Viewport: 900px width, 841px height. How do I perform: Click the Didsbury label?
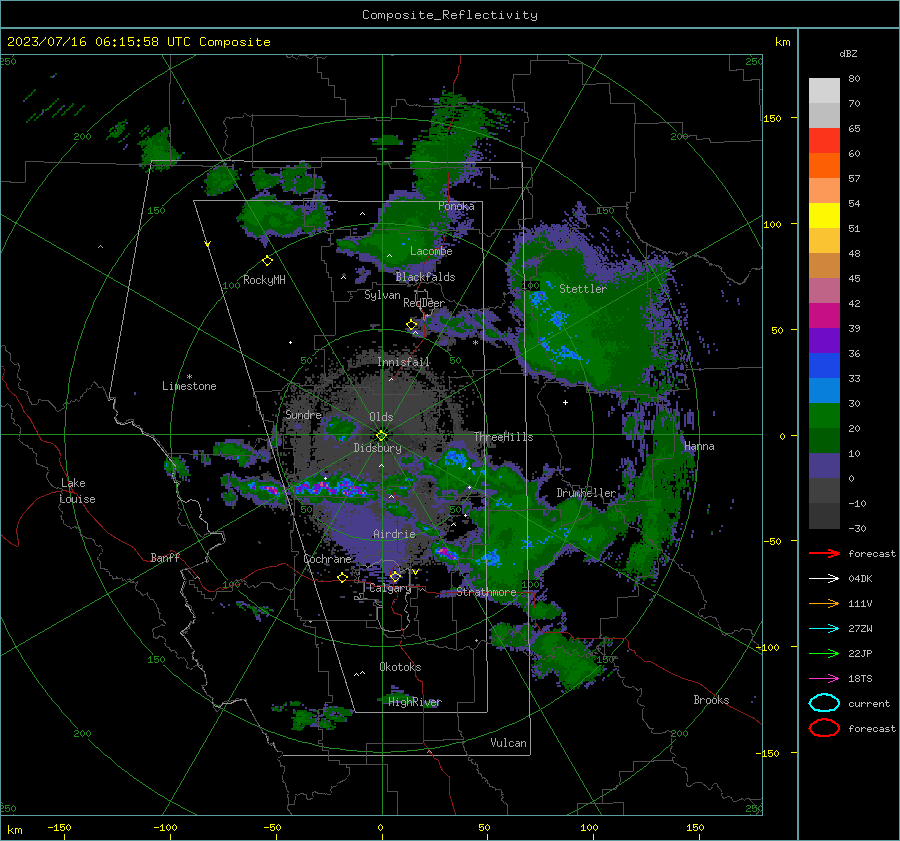pyautogui.click(x=377, y=448)
